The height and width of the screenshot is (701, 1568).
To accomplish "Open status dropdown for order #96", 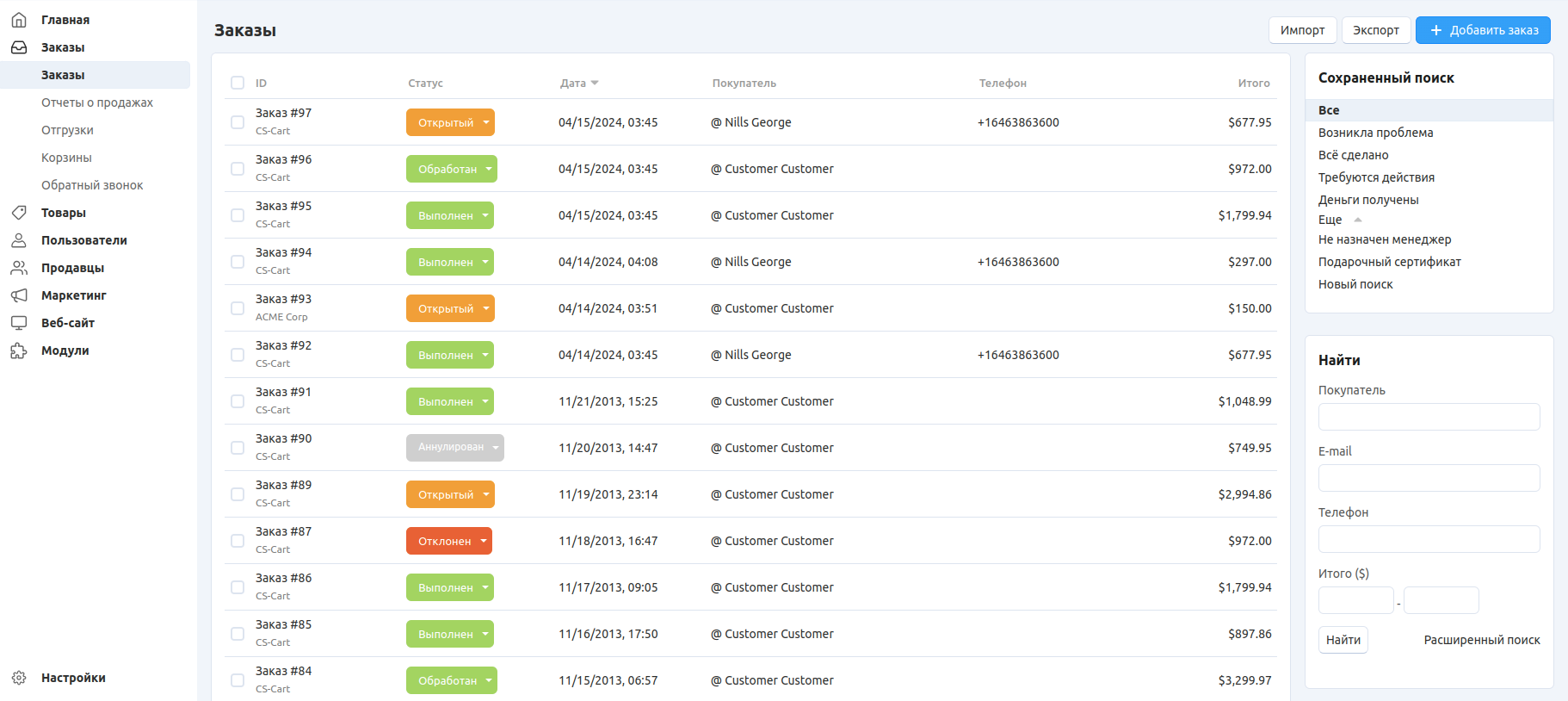I will click(x=488, y=169).
